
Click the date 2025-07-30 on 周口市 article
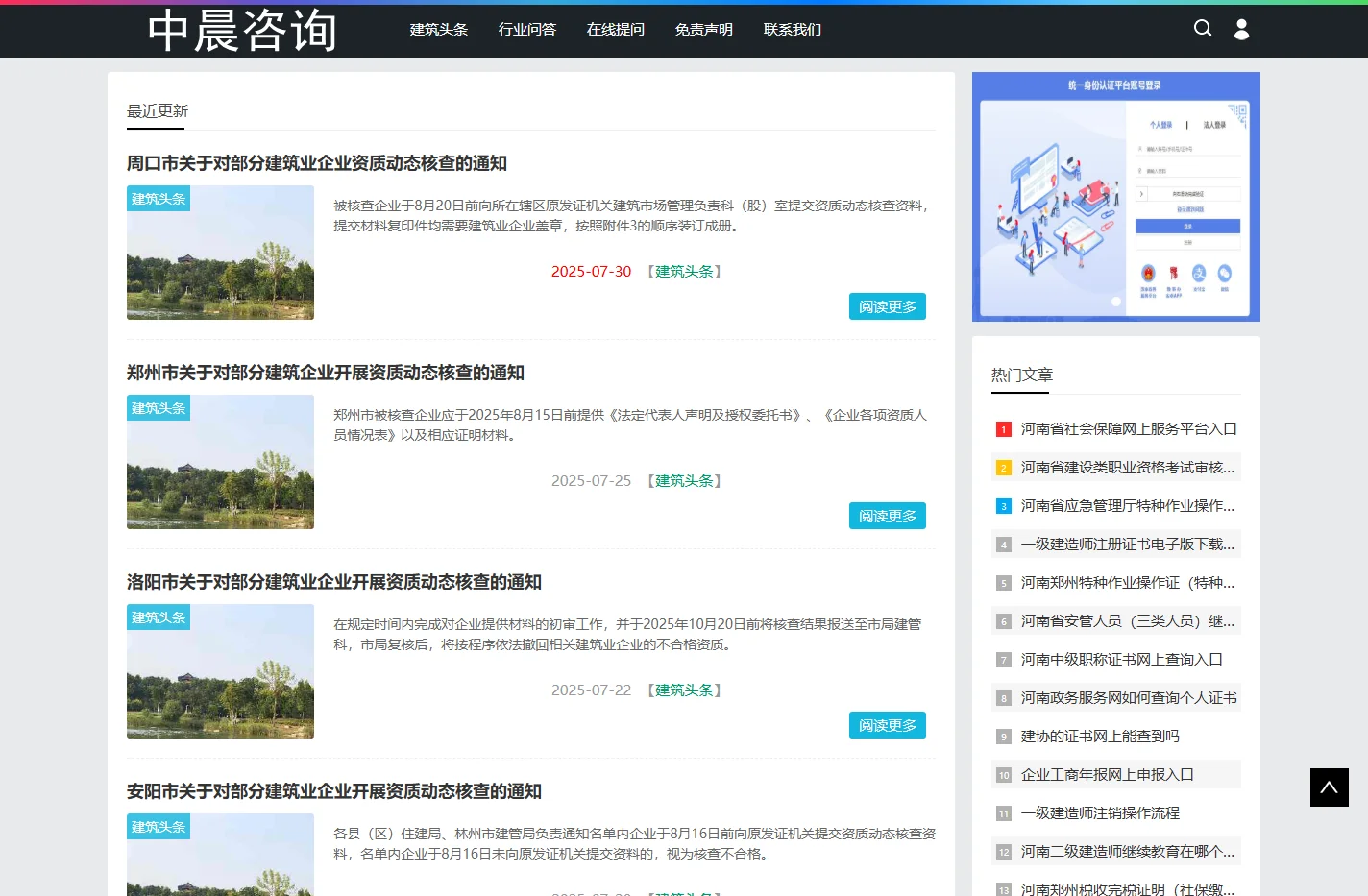pyautogui.click(x=591, y=272)
